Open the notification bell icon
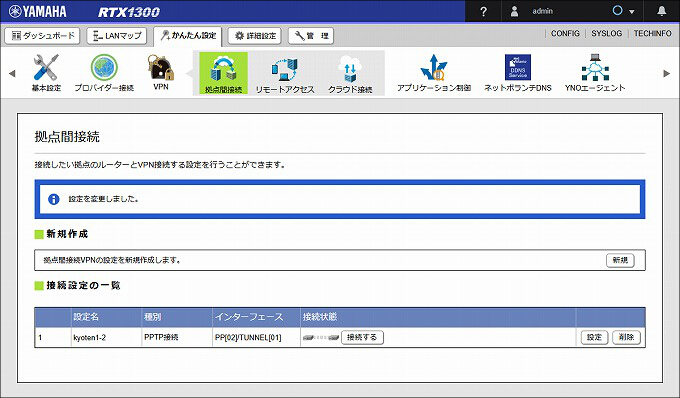 coord(661,11)
